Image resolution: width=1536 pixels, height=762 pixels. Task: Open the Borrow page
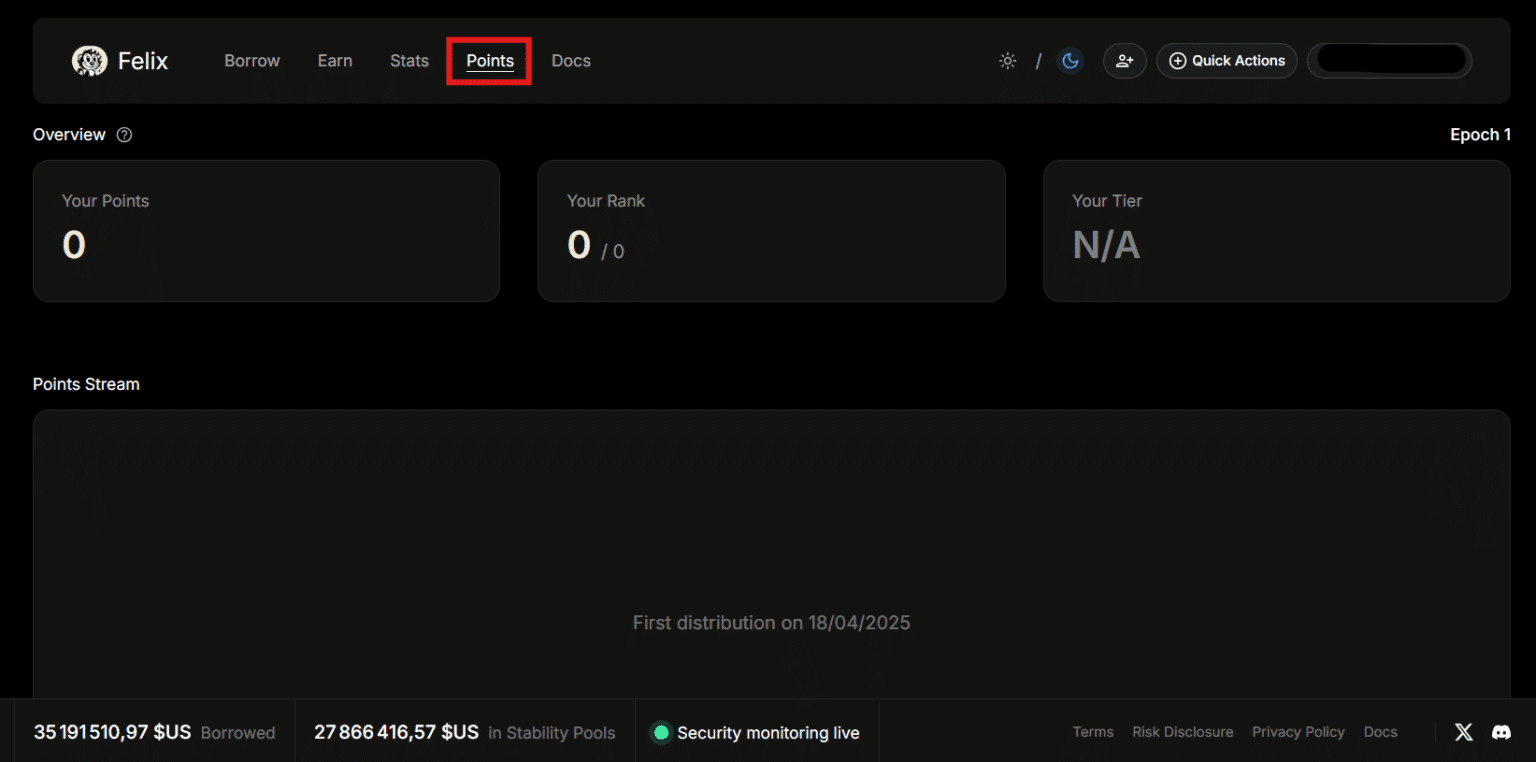pyautogui.click(x=251, y=60)
